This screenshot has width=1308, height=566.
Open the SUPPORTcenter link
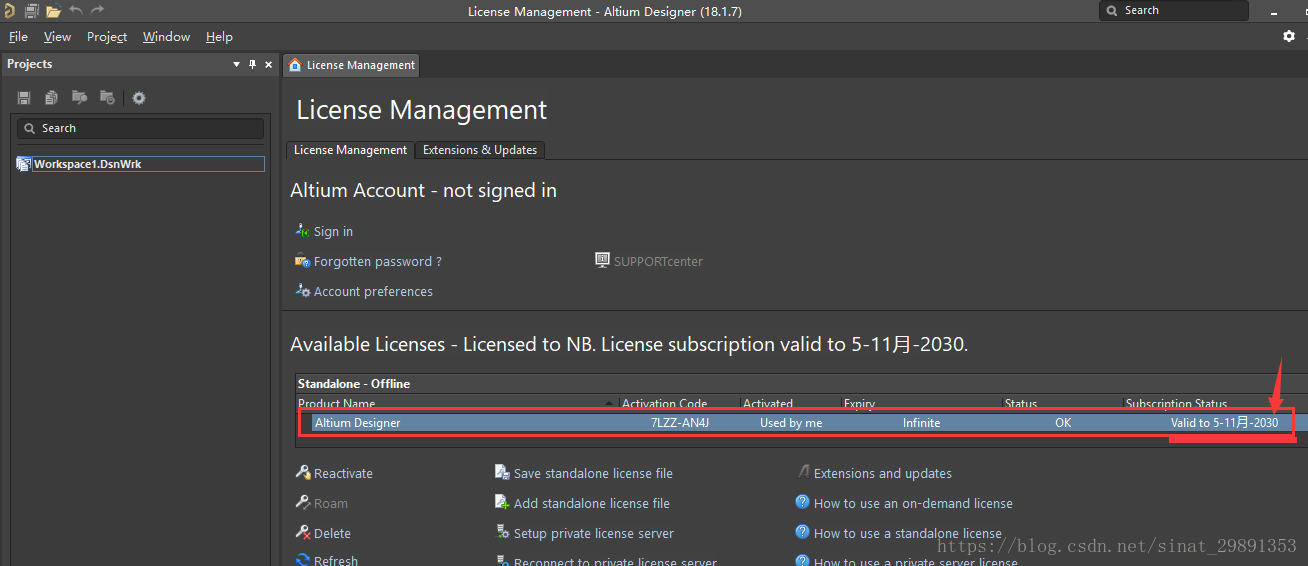(x=658, y=262)
